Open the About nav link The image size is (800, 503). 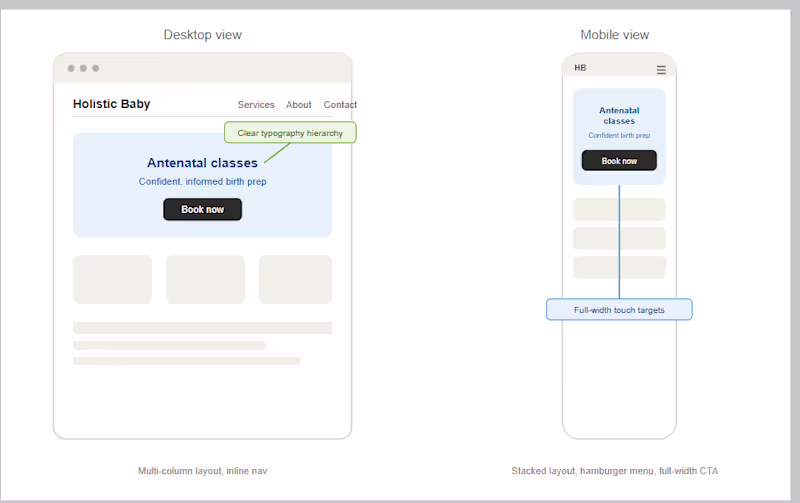point(298,105)
